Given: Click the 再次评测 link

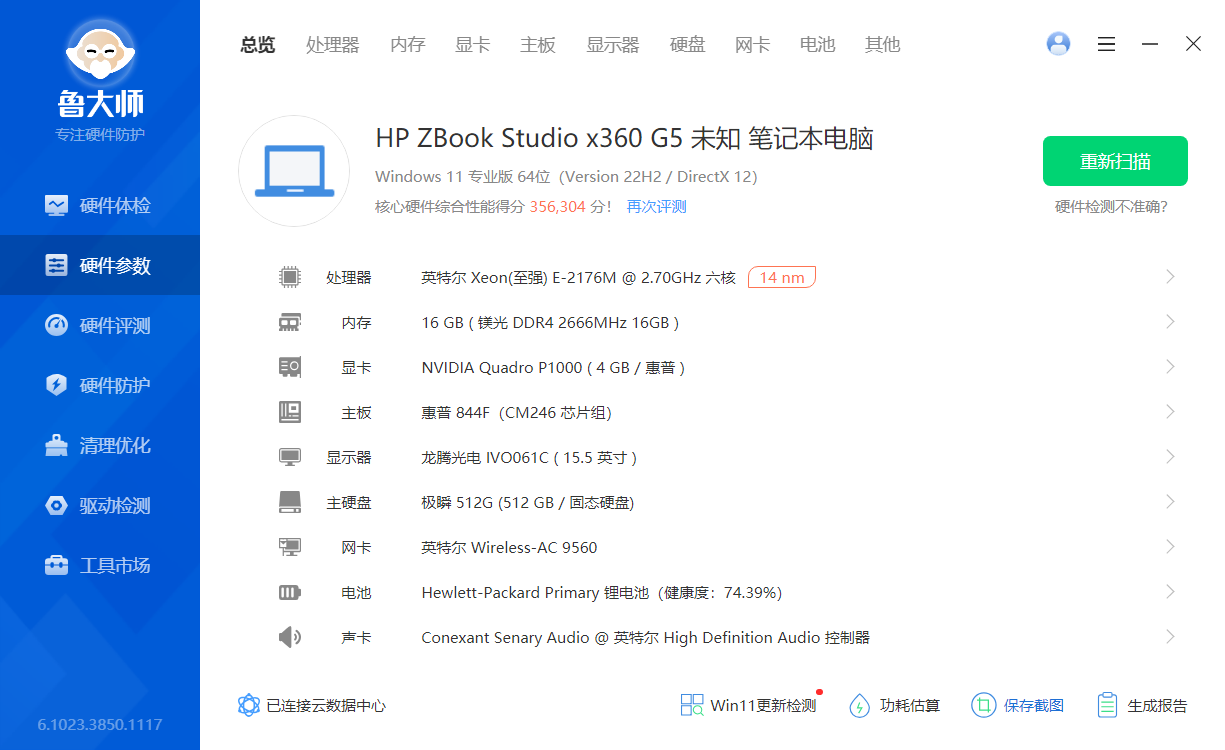Looking at the screenshot, I should (656, 207).
